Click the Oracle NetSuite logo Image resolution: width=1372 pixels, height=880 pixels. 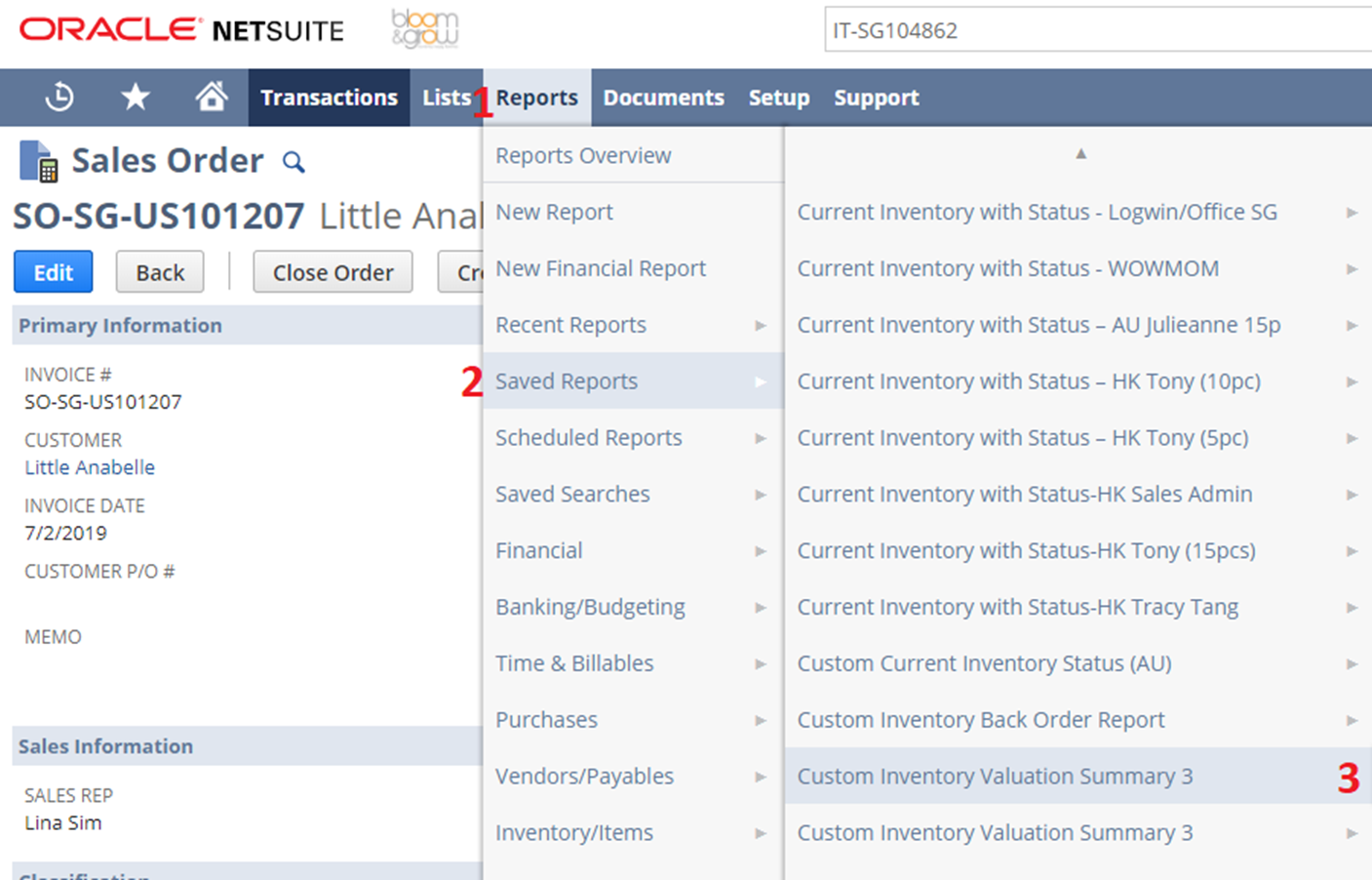181,30
